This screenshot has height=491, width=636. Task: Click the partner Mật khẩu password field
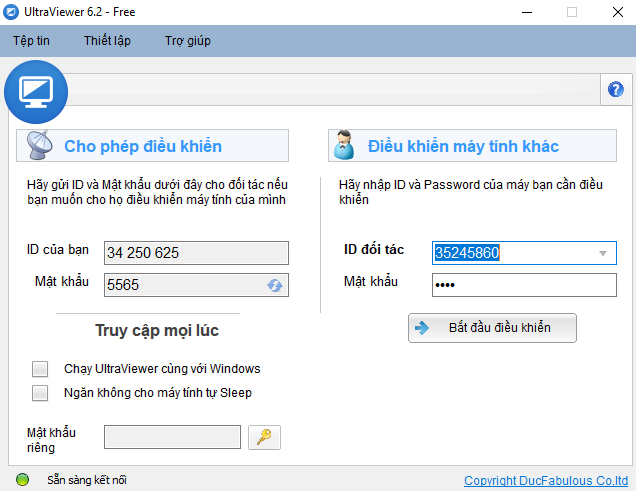pos(524,285)
